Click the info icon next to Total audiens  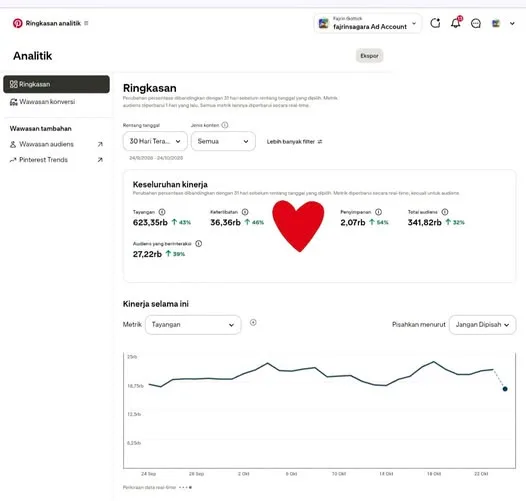click(444, 212)
